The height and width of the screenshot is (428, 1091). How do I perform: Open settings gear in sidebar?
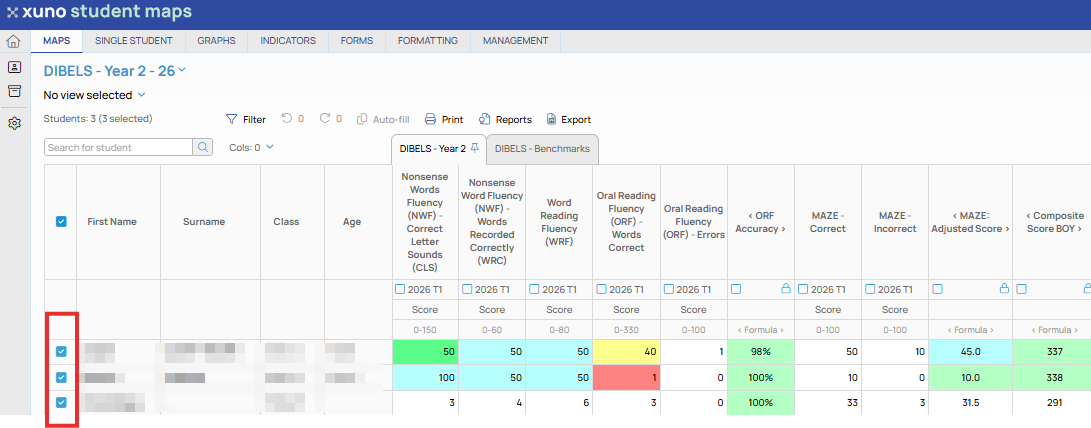[15, 123]
